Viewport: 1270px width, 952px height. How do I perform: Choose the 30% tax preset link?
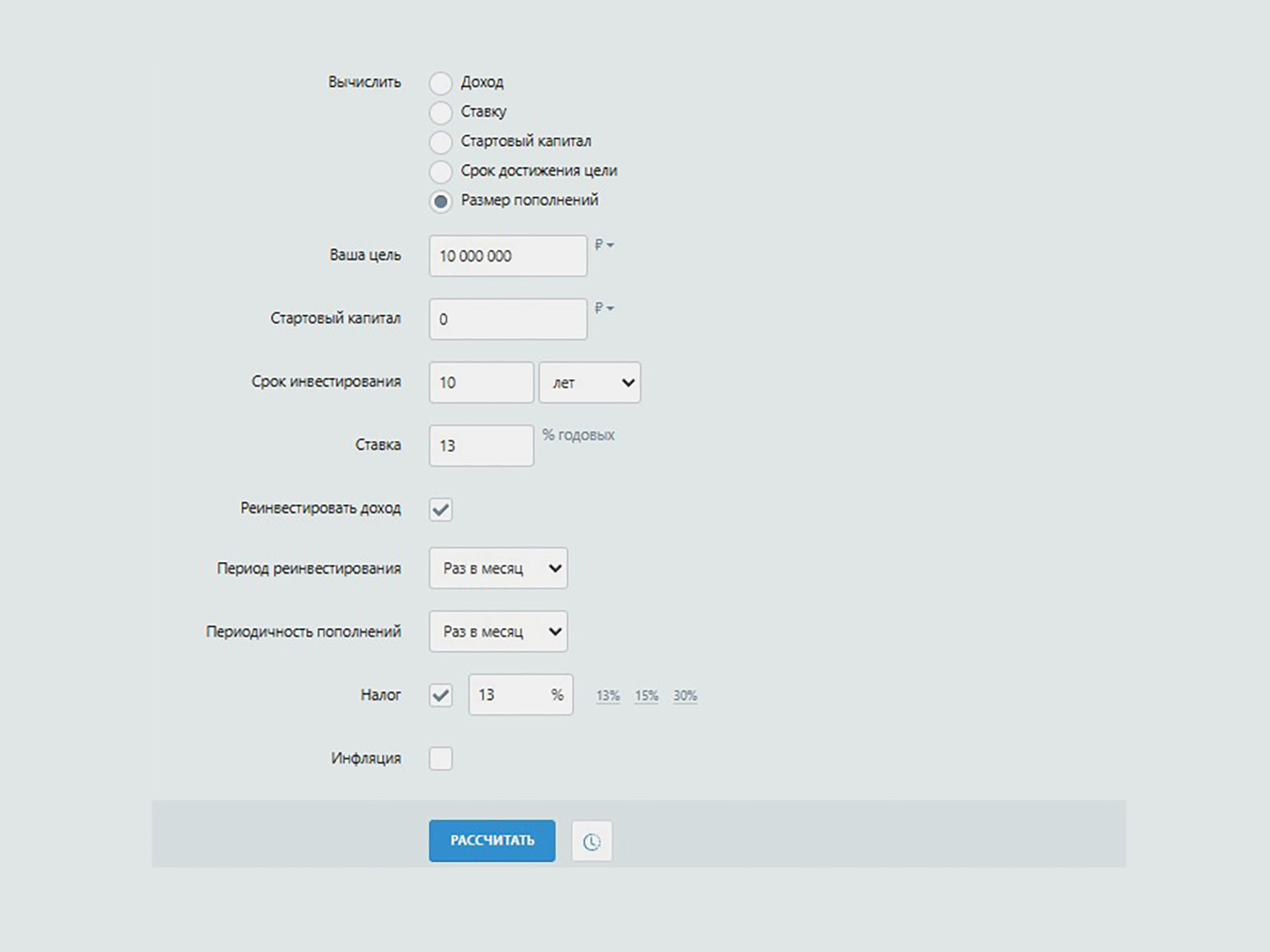[x=685, y=696]
